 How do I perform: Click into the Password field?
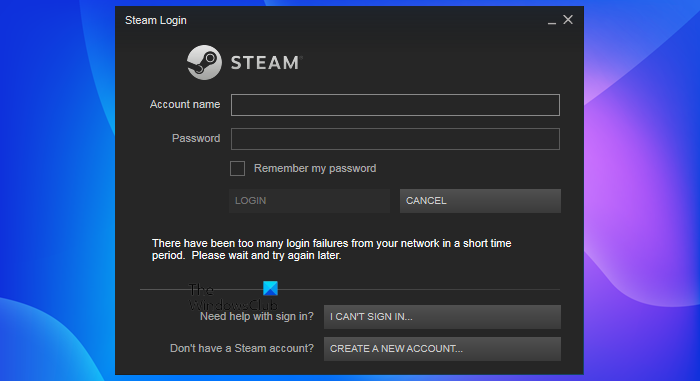click(x=395, y=139)
